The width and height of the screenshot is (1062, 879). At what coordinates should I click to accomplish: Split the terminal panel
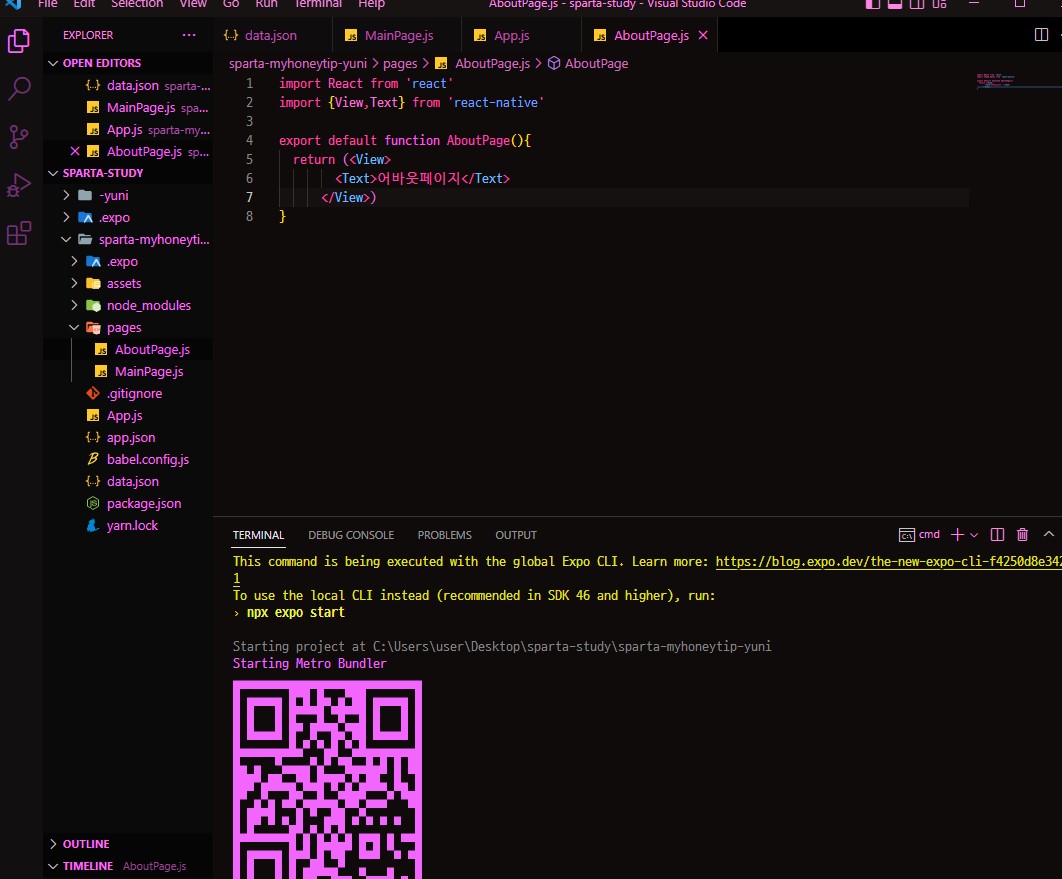[997, 535]
